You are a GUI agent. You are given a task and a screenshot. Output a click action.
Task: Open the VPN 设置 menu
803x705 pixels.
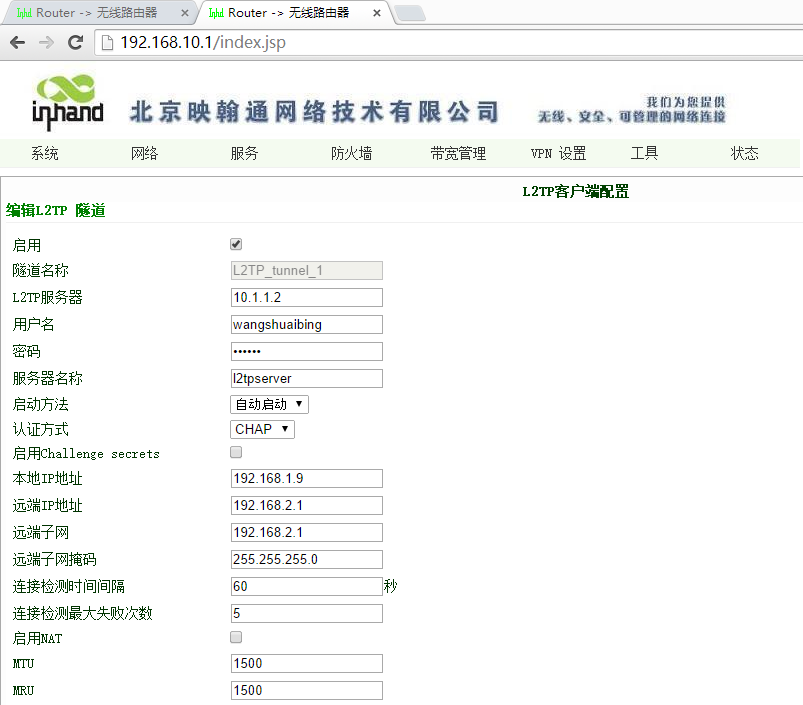(x=558, y=154)
